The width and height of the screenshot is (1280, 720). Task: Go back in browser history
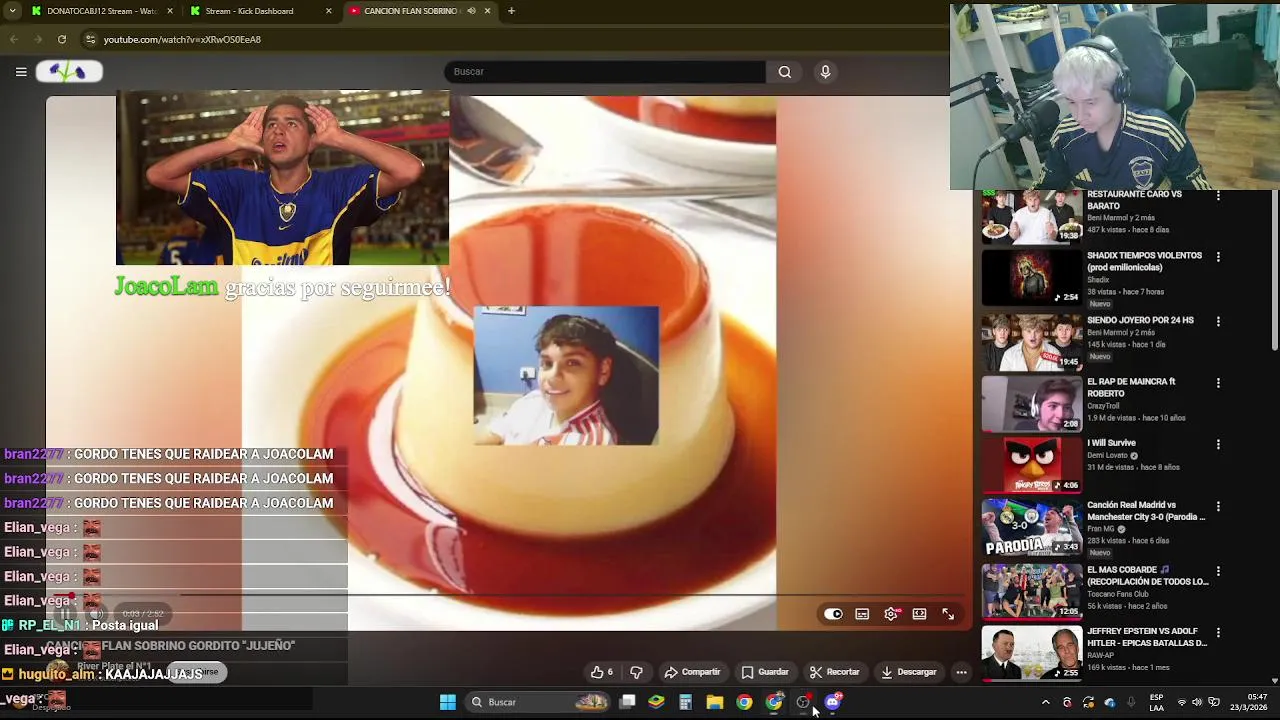[14, 39]
